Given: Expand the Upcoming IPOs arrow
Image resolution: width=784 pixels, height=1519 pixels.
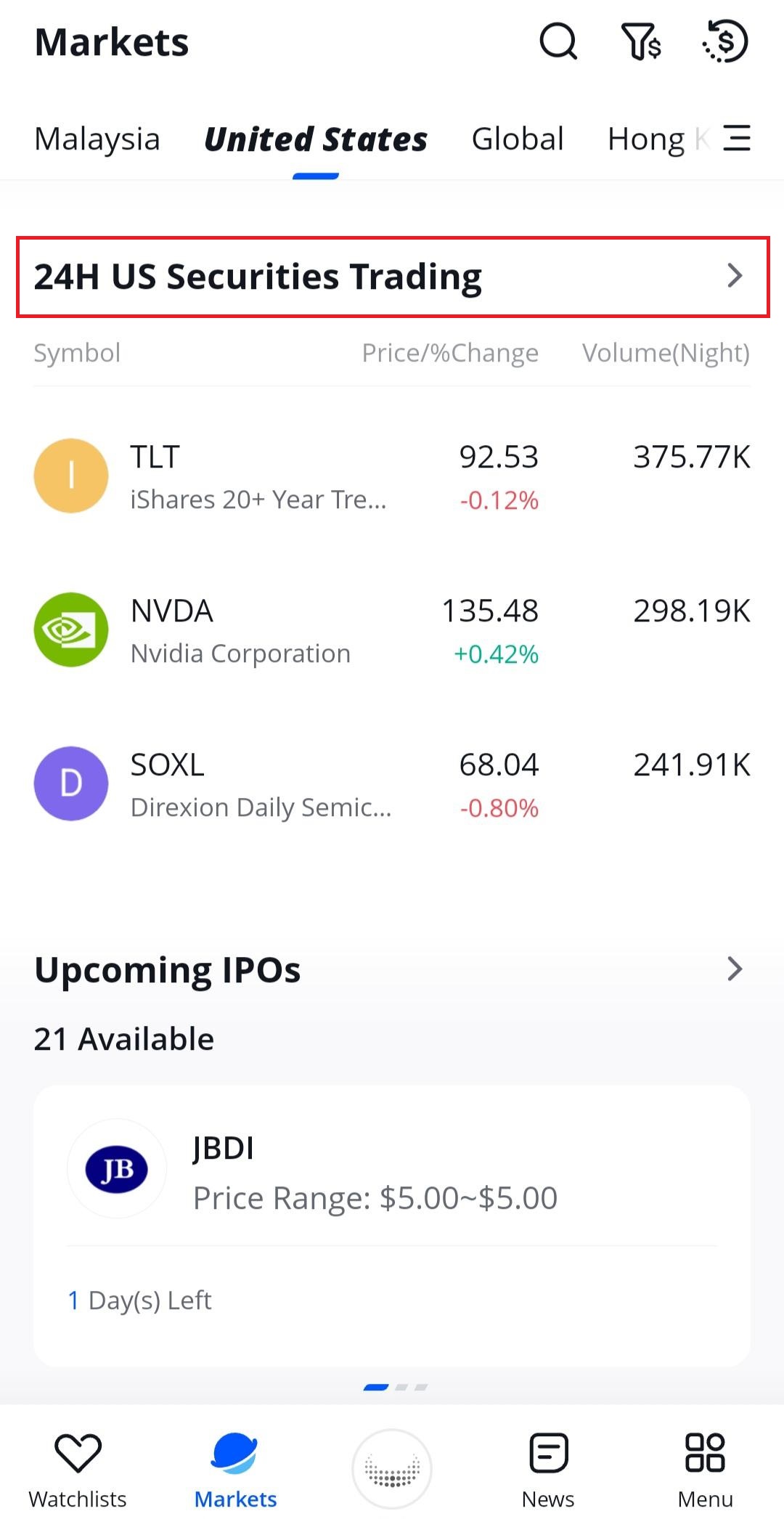Looking at the screenshot, I should 735,969.
